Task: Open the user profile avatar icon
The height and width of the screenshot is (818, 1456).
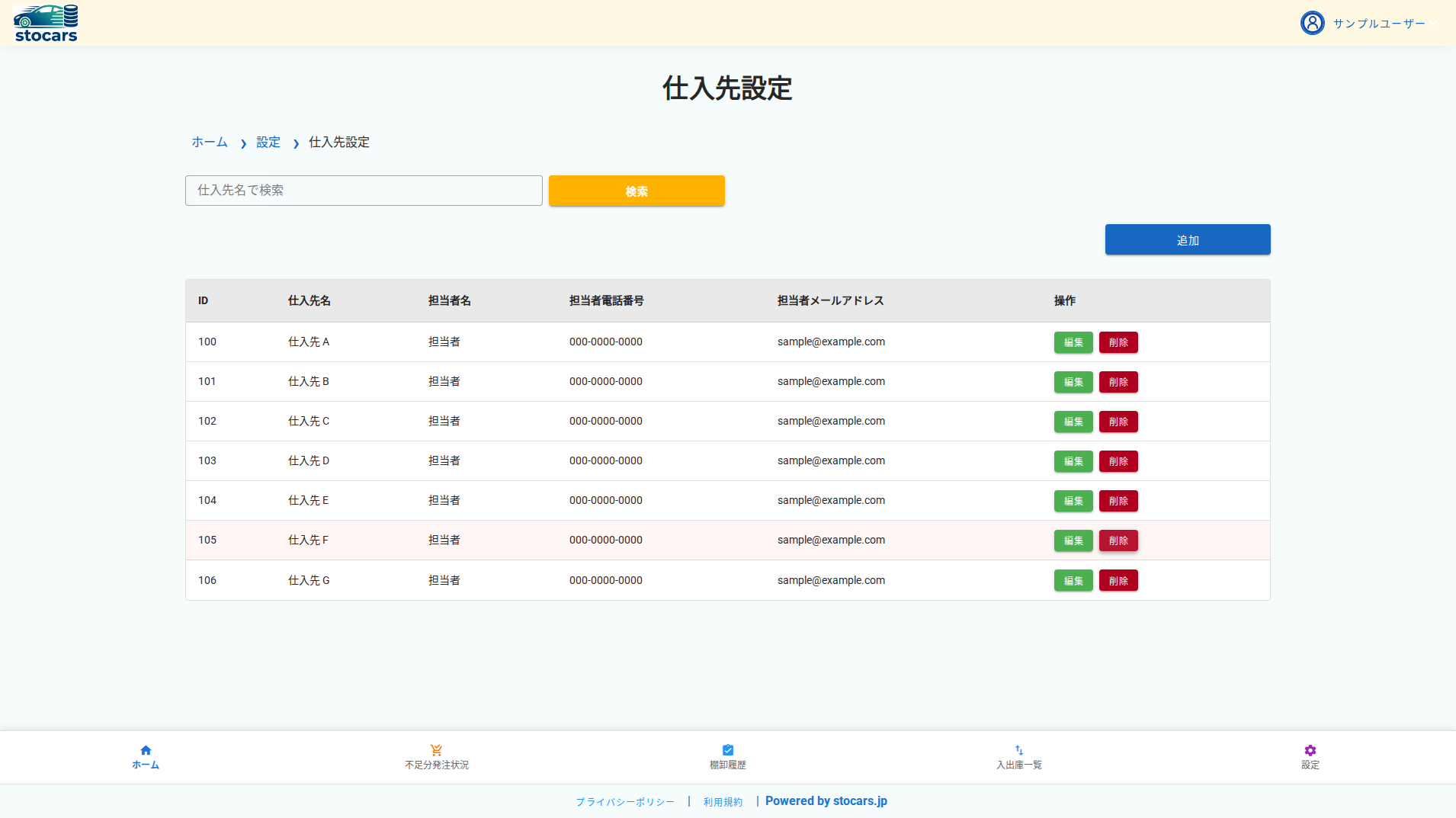Action: tap(1312, 23)
